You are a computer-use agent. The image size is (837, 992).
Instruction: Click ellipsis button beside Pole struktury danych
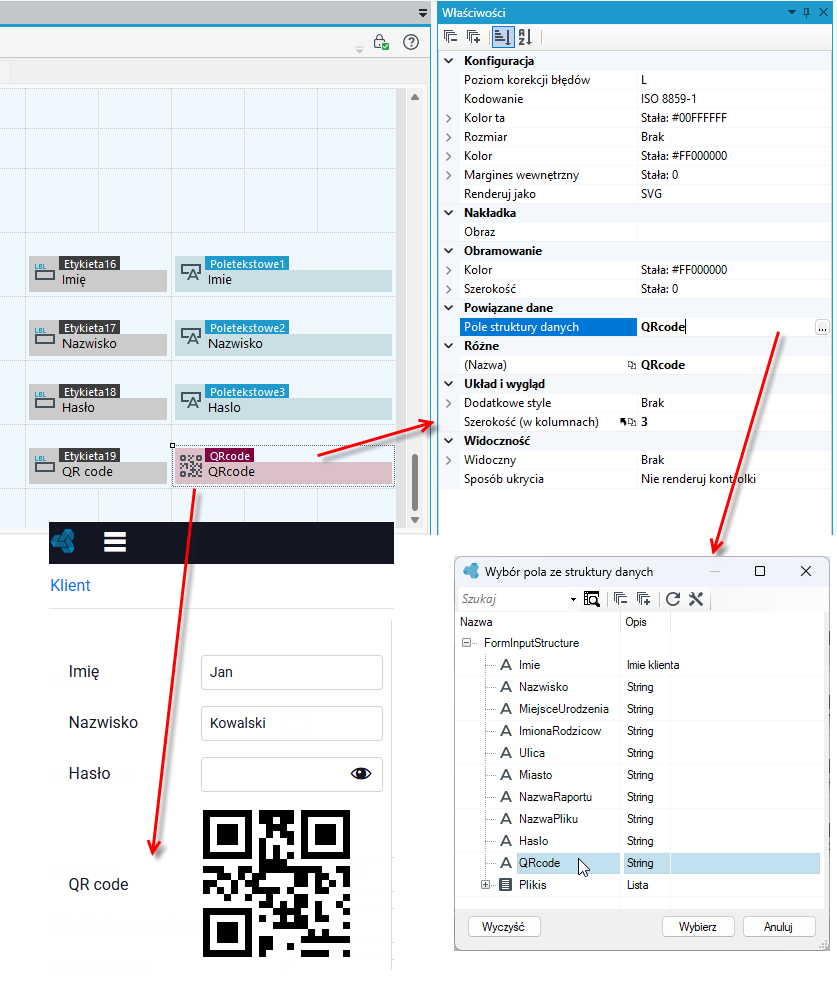[x=822, y=327]
